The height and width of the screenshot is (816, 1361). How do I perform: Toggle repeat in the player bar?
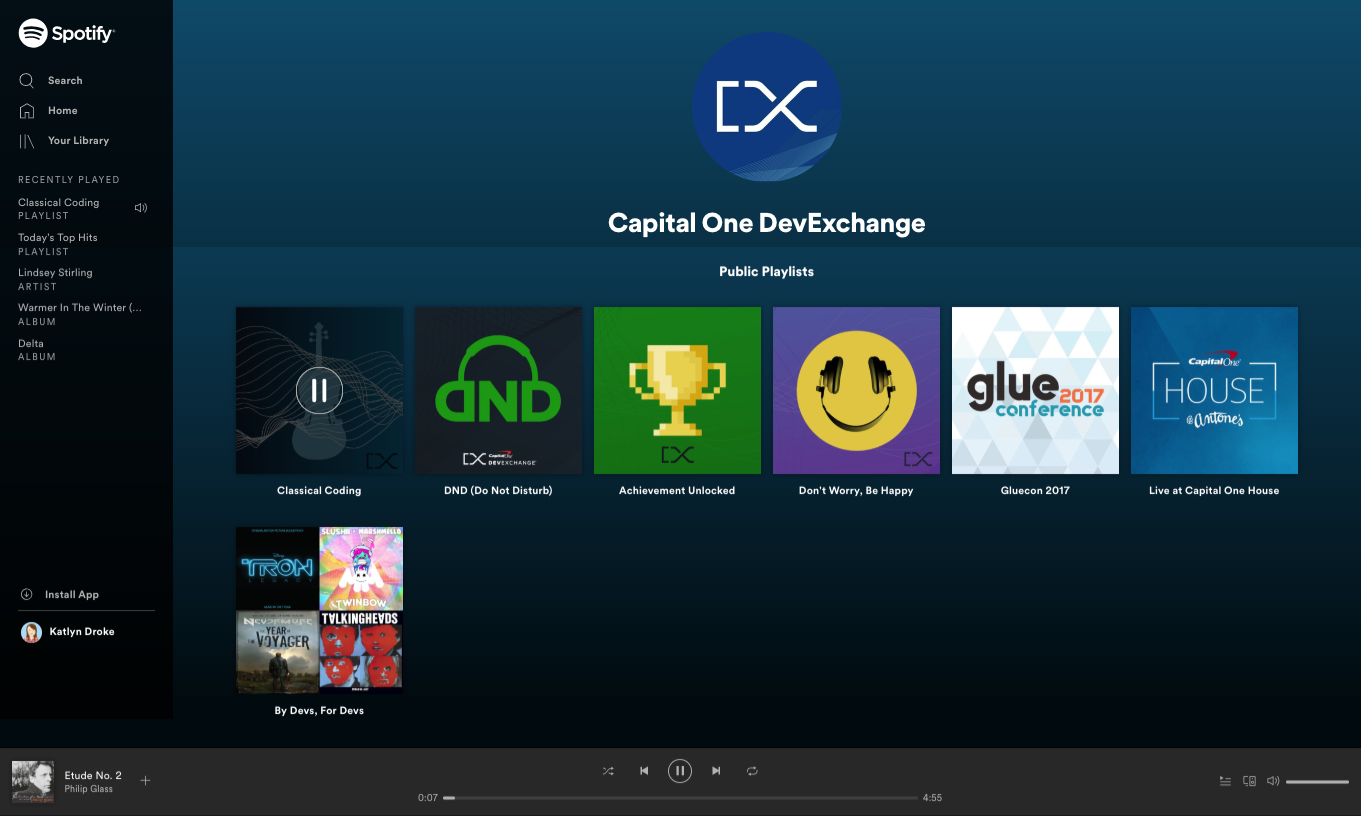[x=752, y=771]
